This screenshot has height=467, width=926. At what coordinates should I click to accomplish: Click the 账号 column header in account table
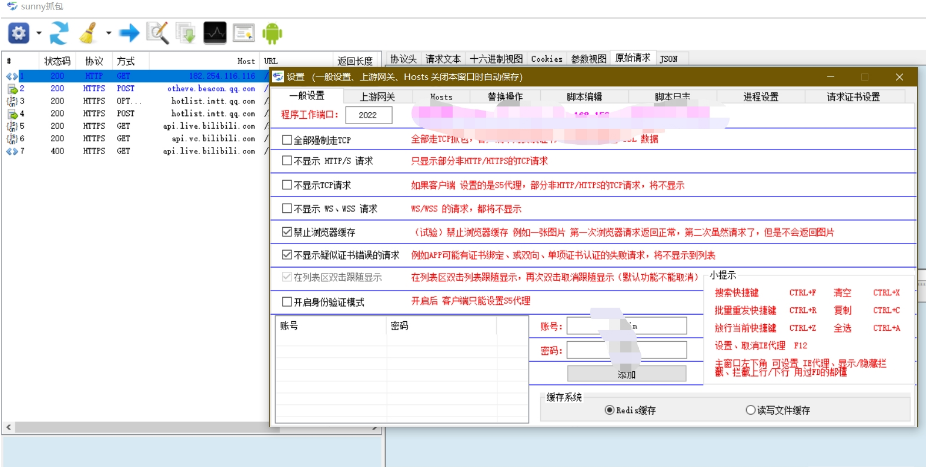click(331, 325)
